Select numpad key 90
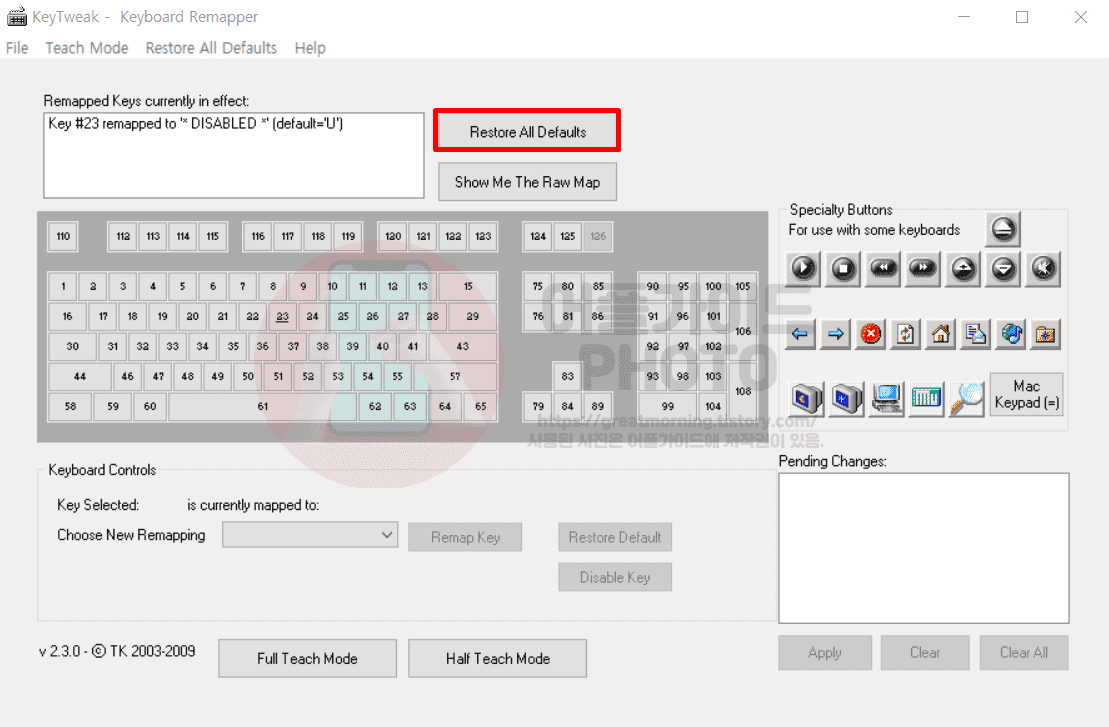1109x727 pixels. coord(653,286)
